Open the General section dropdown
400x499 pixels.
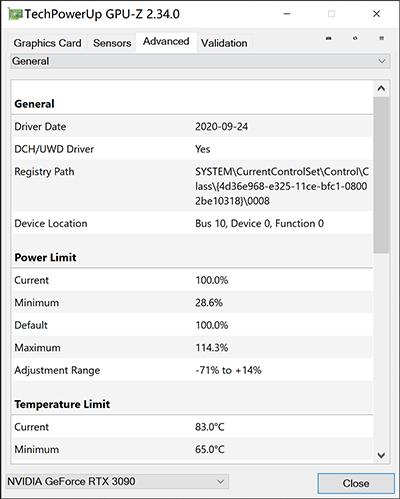pyautogui.click(x=200, y=61)
